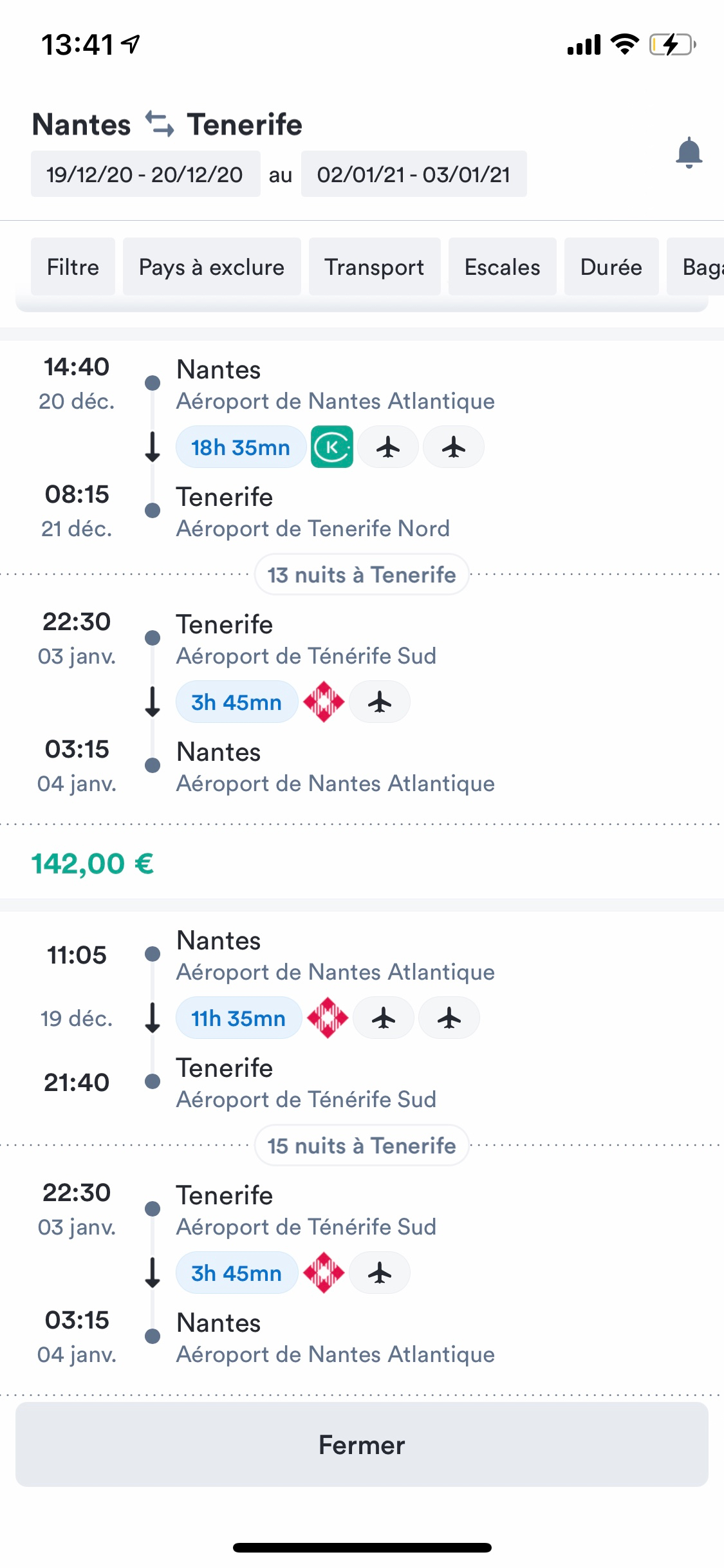724x1568 pixels.
Task: Tap first plane icon after the Kiwi logo
Action: (388, 447)
